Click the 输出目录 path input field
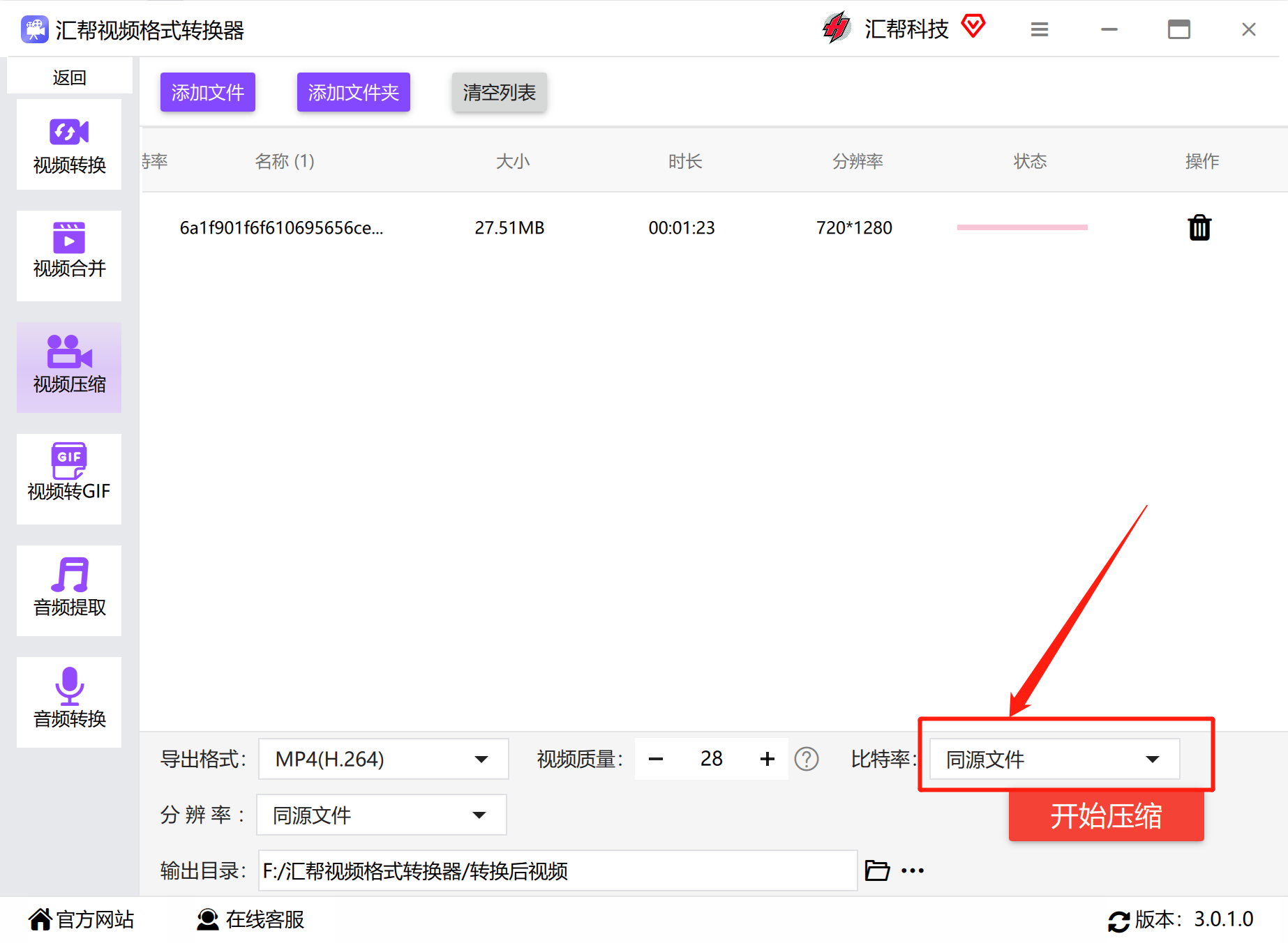 557,870
